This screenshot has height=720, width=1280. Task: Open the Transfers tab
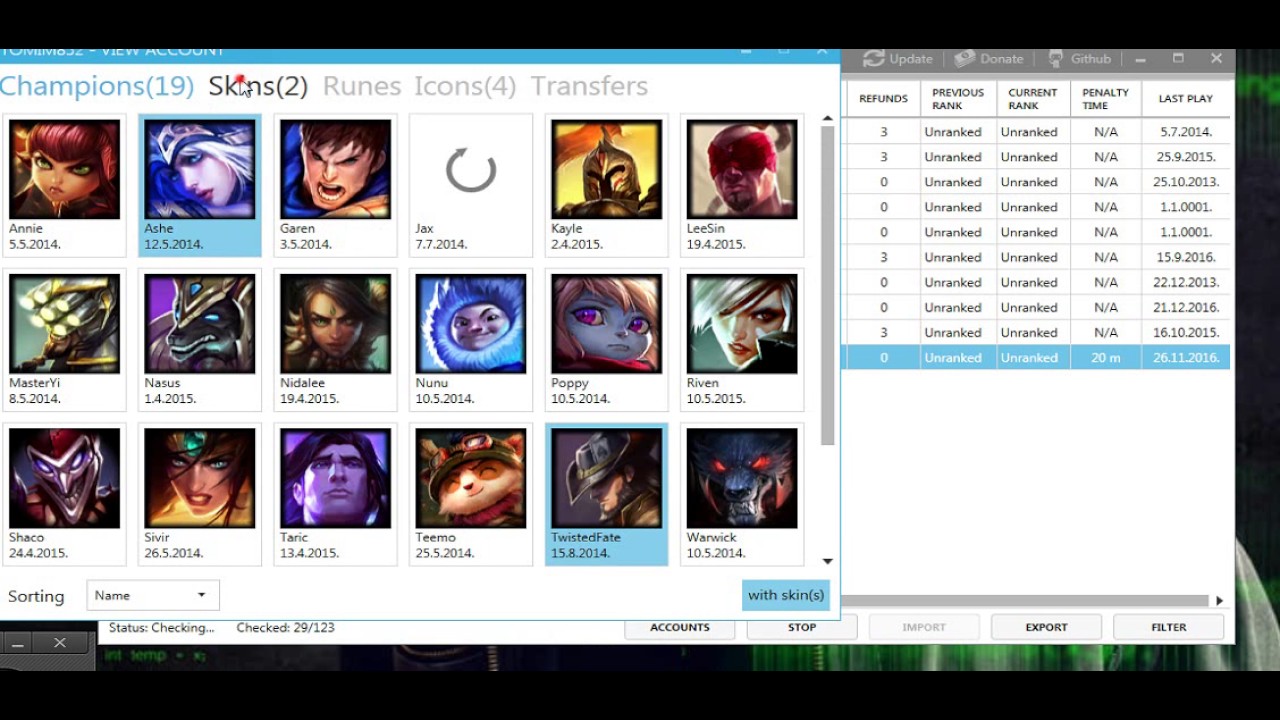pyautogui.click(x=589, y=86)
